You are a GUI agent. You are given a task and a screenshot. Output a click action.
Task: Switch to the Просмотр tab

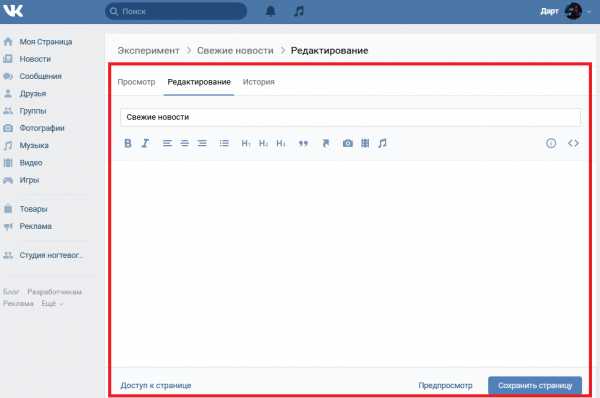click(x=136, y=82)
